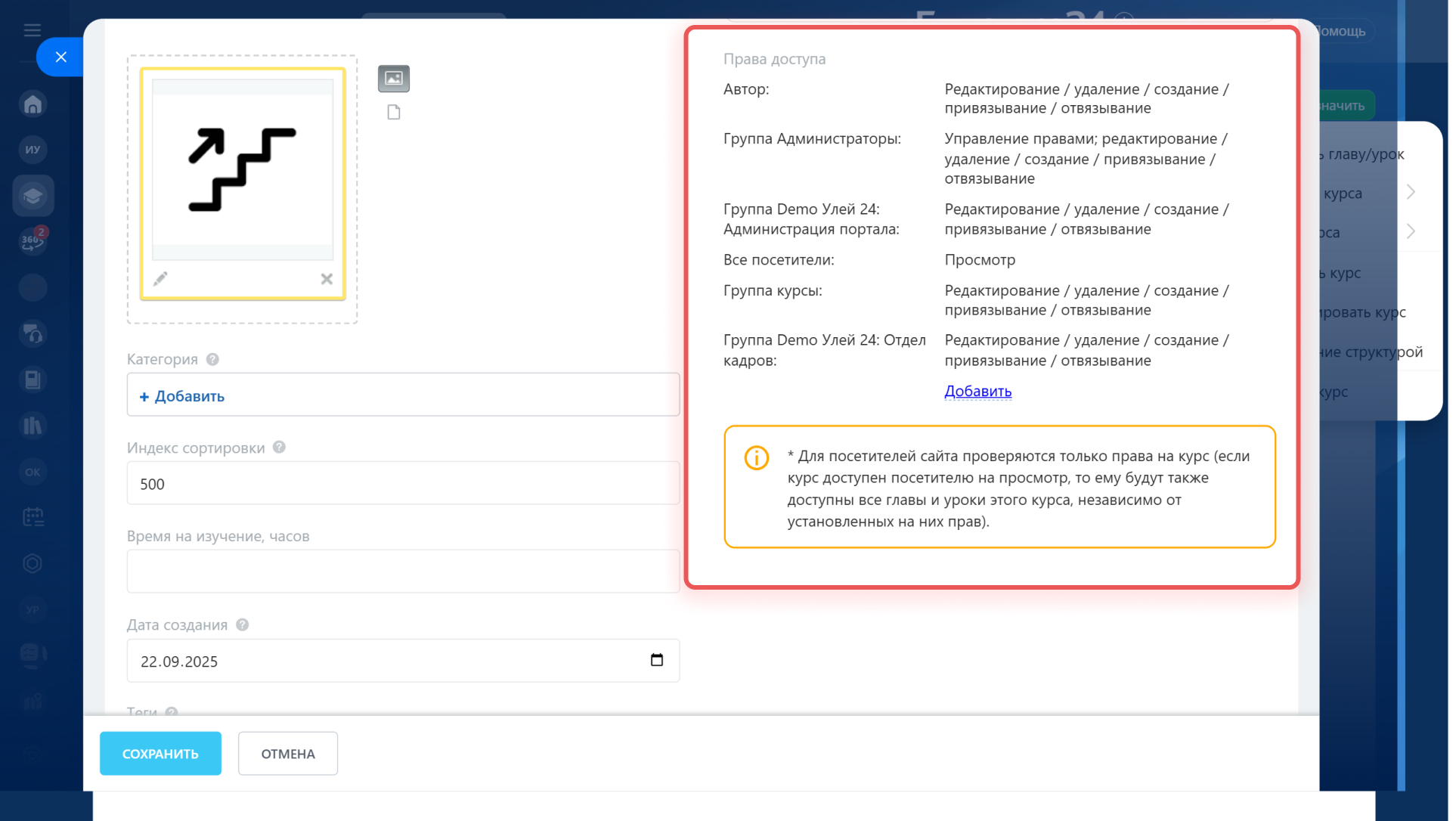Remove the staircase image with X icon
Image resolution: width=1456 pixels, height=821 pixels.
click(x=327, y=279)
